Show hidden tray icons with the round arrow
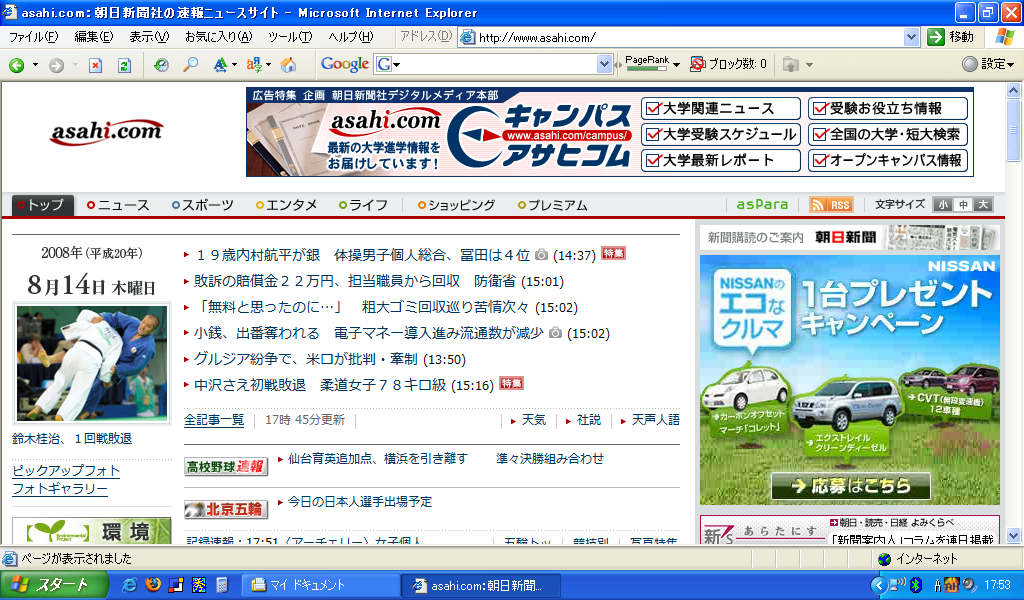 [x=880, y=585]
